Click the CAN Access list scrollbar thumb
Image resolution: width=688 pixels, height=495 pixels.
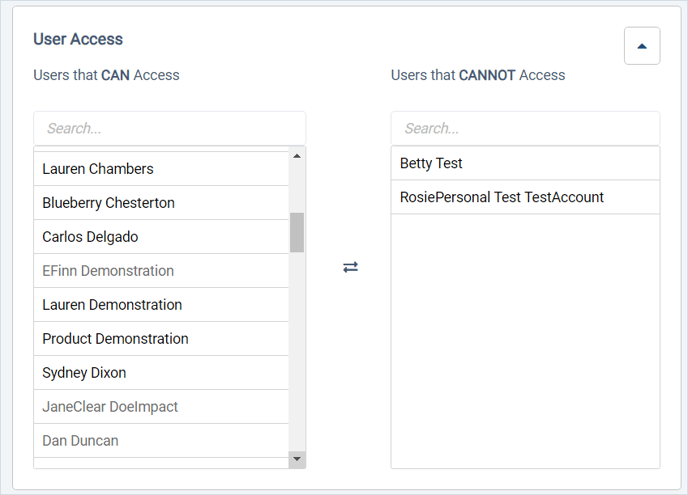[297, 233]
